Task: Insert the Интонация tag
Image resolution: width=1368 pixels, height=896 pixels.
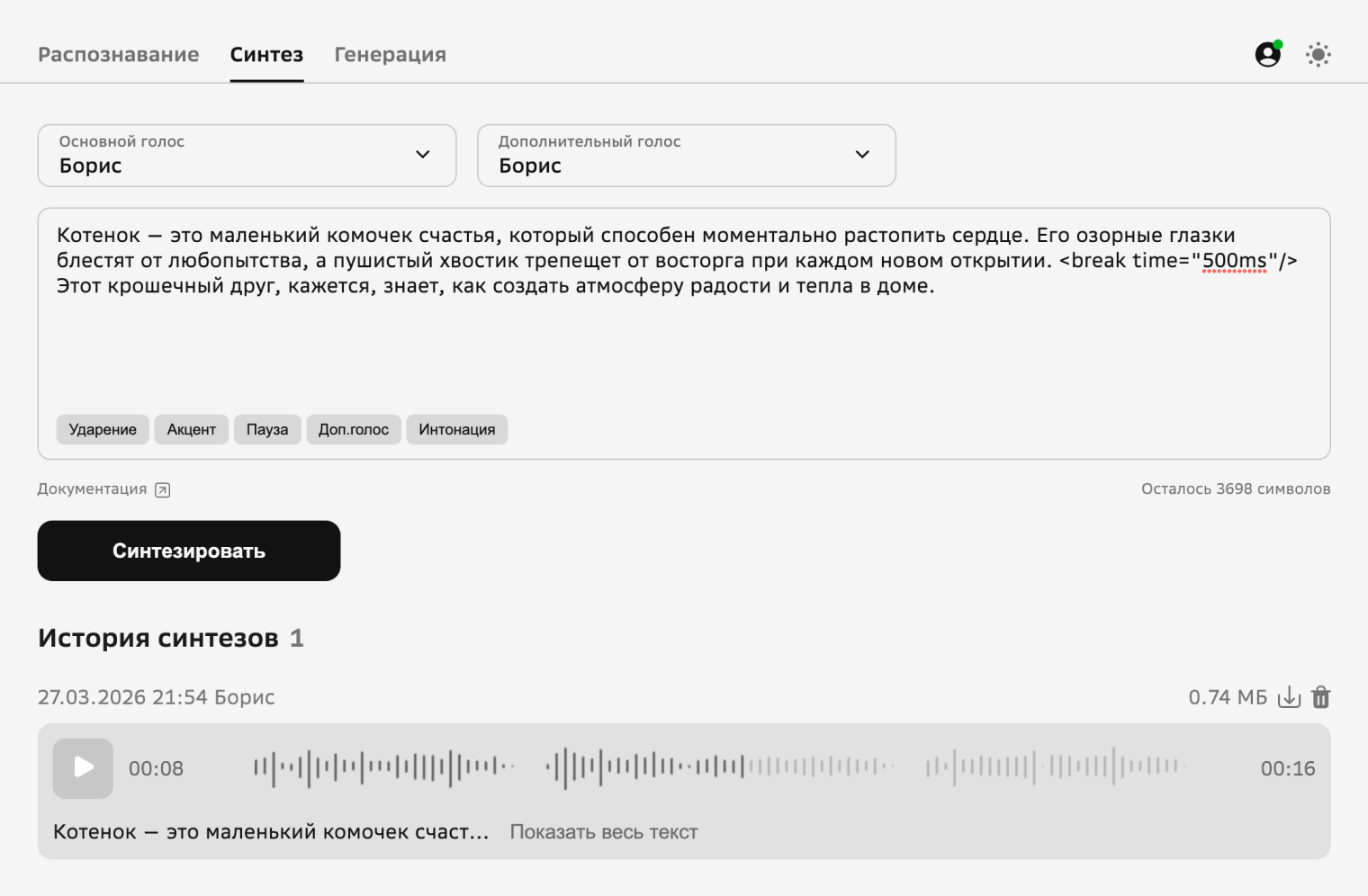Action: click(457, 429)
